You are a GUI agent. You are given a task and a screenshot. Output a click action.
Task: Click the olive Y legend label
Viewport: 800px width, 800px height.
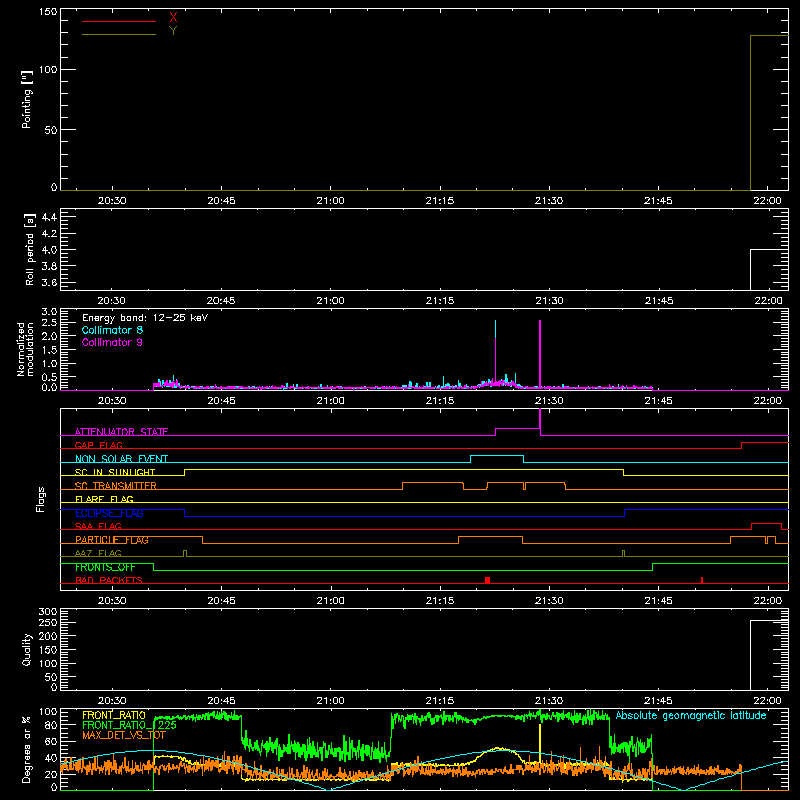173,31
